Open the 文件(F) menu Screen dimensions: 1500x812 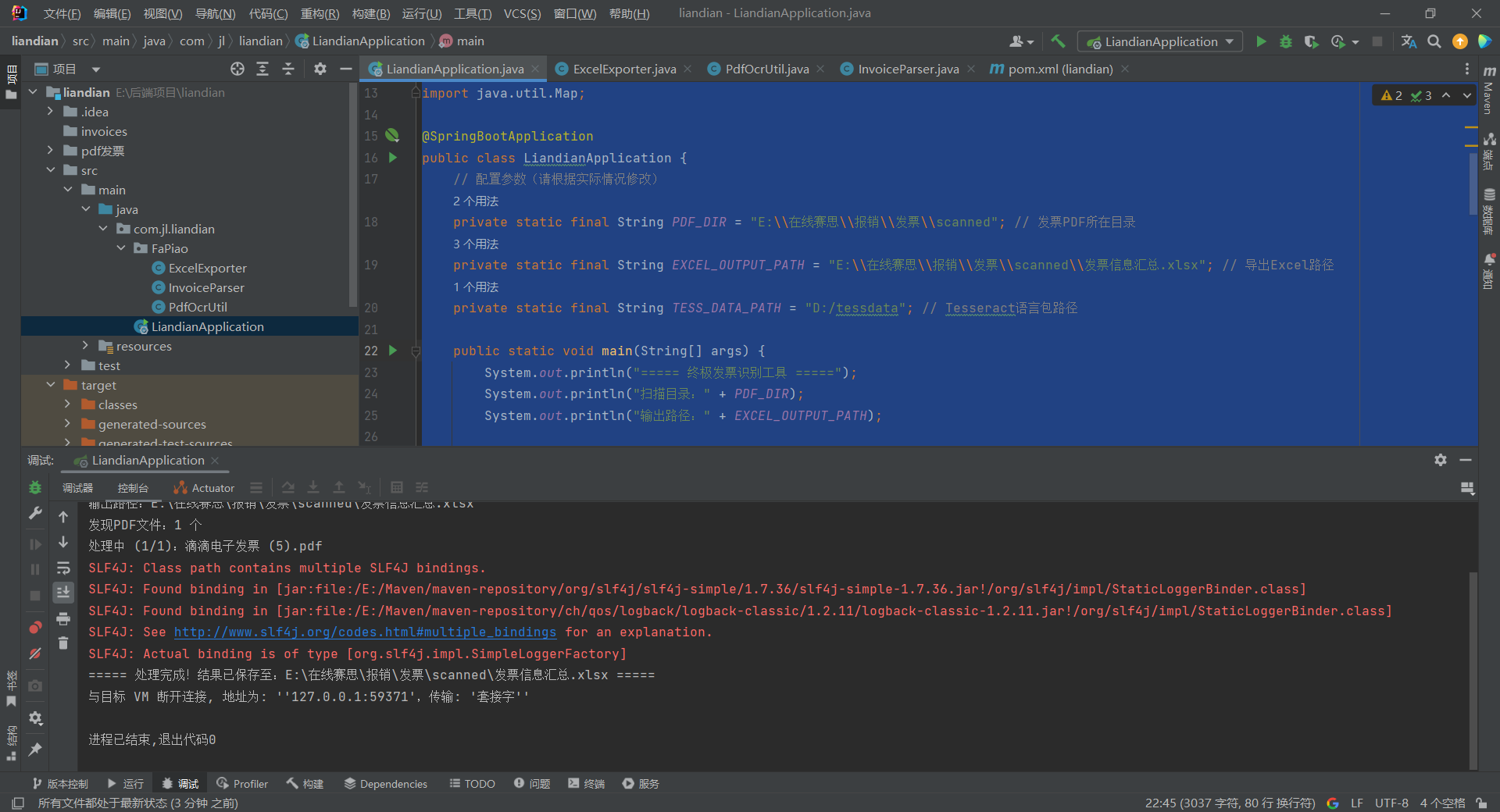[62, 13]
